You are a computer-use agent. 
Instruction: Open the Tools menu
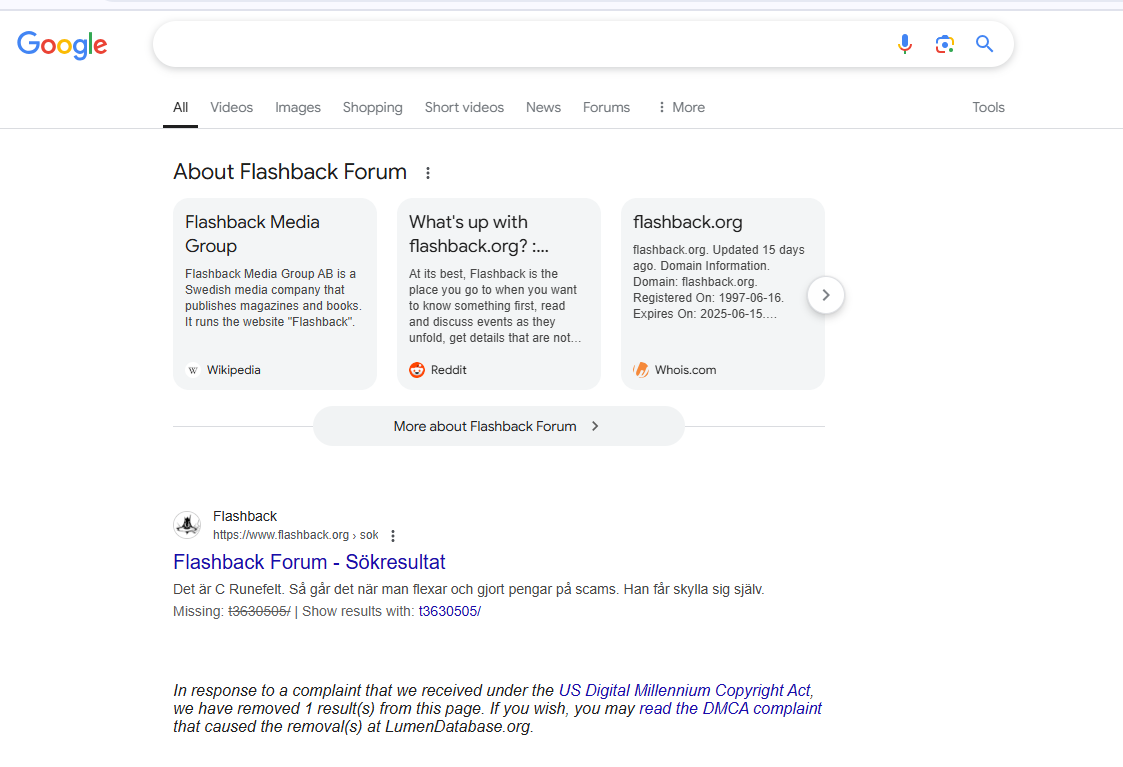[x=988, y=107]
